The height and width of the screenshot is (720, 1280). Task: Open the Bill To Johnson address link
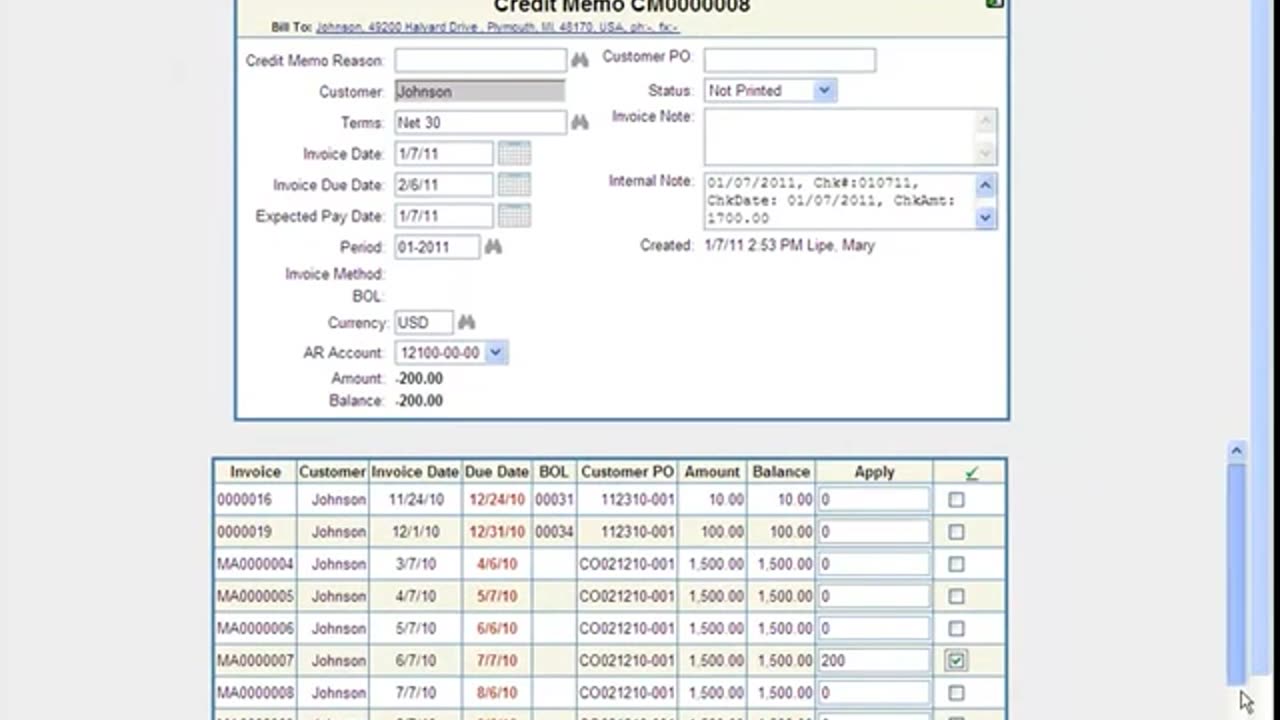[497, 27]
